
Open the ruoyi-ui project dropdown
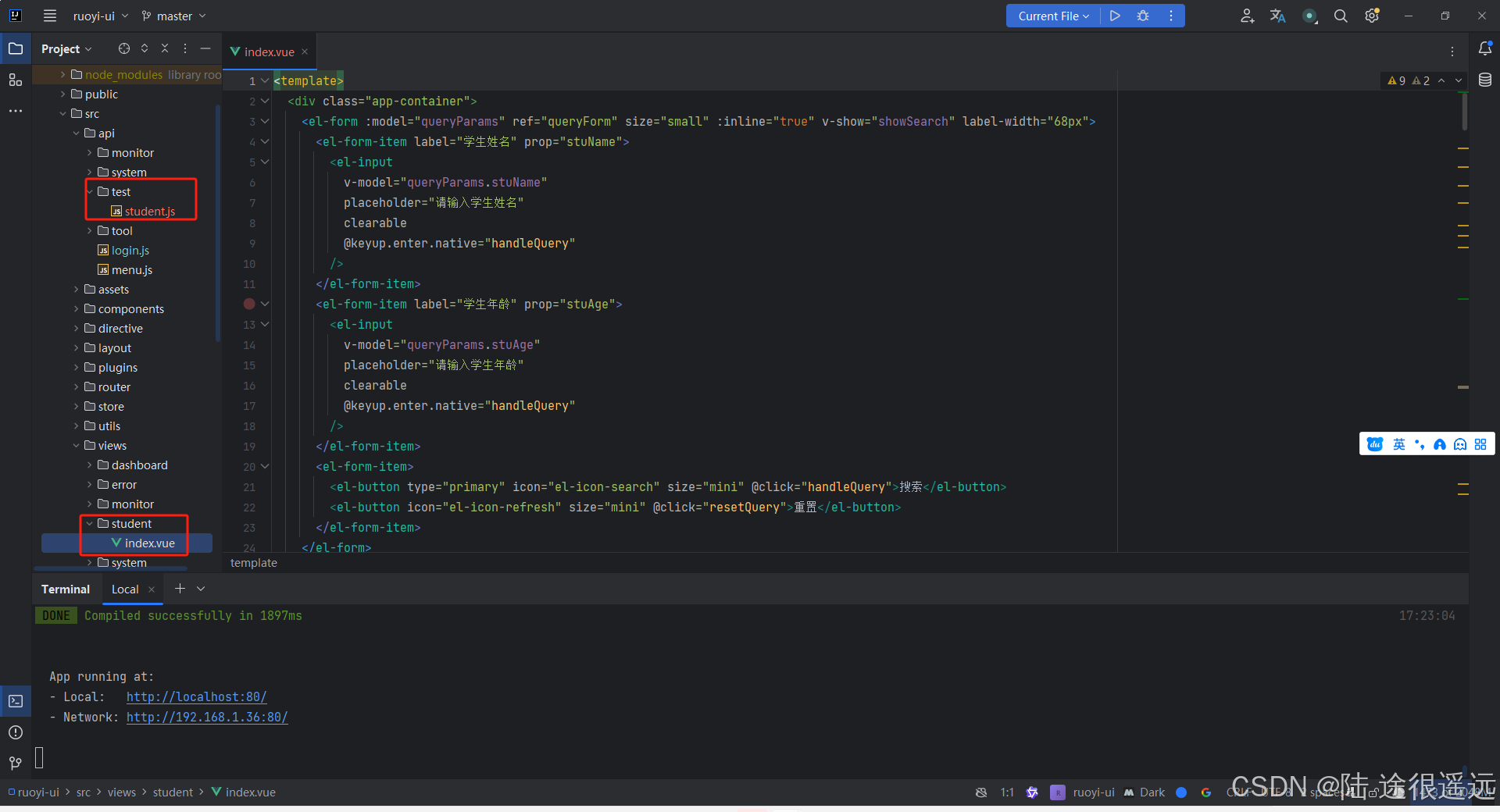[100, 16]
